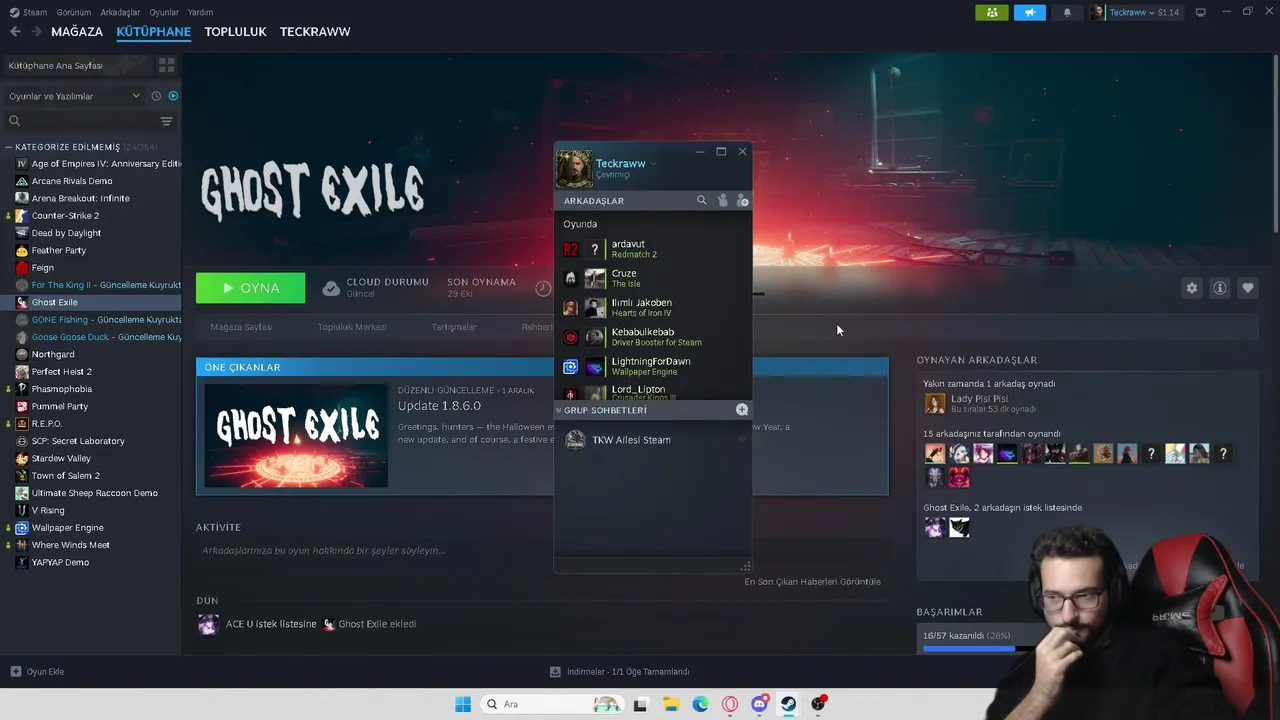The width and height of the screenshot is (1280, 720).
Task: Open the friends activity green button
Action: click(x=992, y=12)
